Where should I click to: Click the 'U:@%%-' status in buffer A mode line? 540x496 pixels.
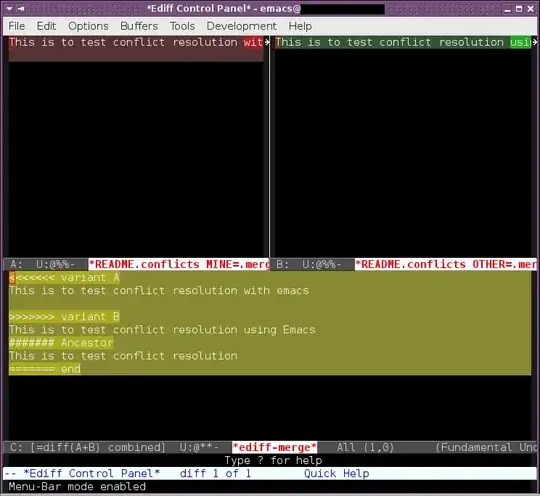click(55, 265)
